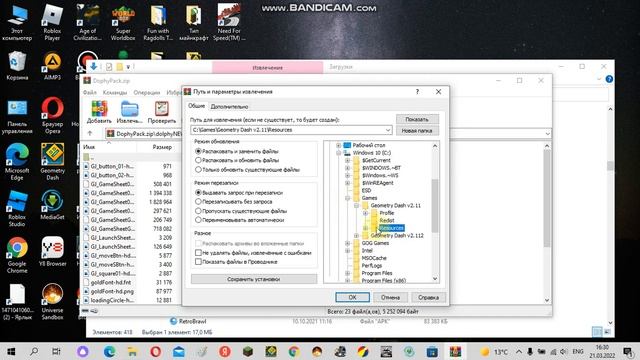Viewport: 640px width, 360px height.
Task: Open the WinRAR Файл menu
Action: pyautogui.click(x=90, y=93)
